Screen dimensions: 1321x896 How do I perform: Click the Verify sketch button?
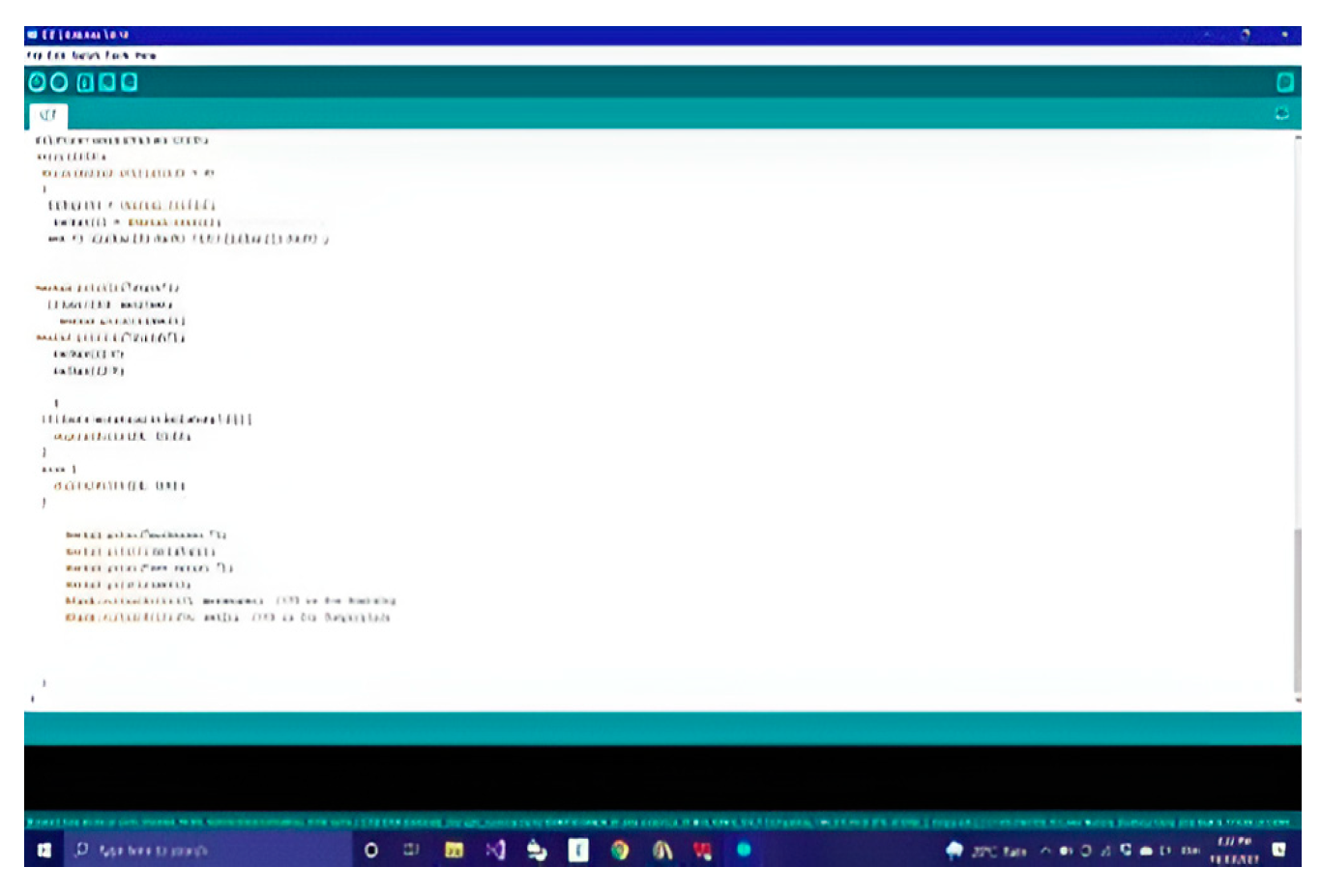(x=37, y=83)
